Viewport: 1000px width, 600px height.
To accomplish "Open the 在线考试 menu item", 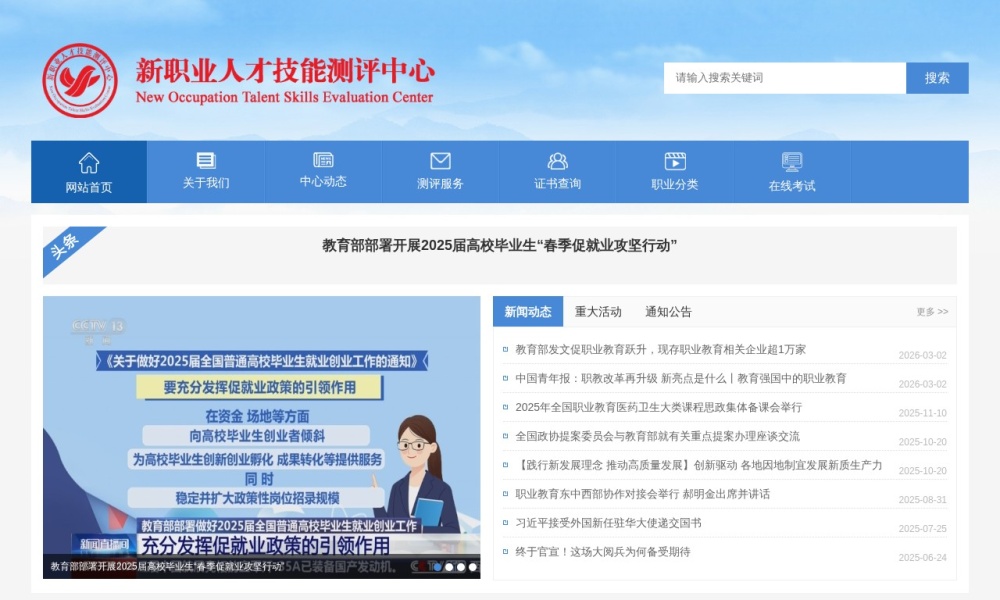I will [791, 172].
